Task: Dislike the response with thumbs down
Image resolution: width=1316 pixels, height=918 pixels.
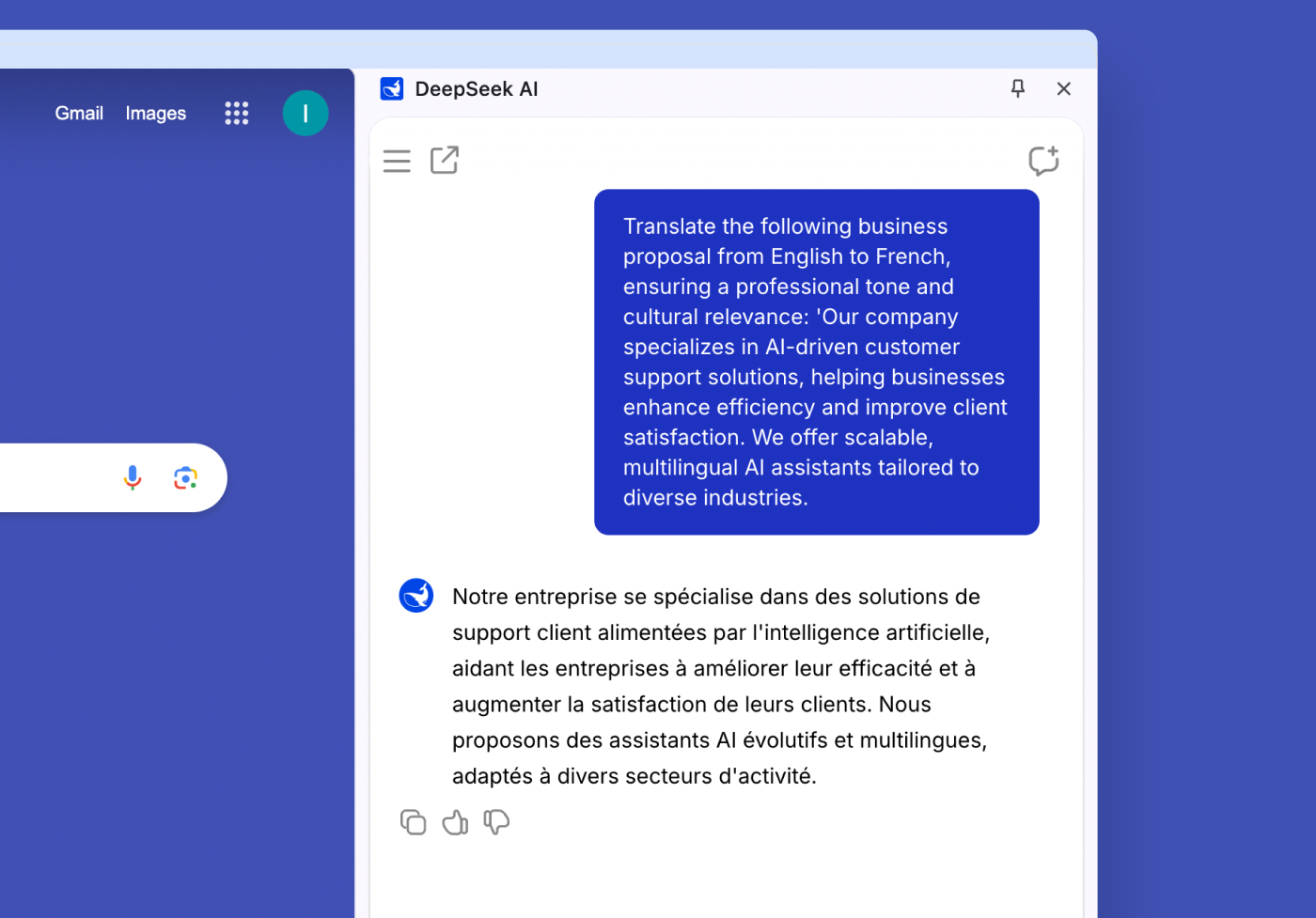Action: [496, 822]
